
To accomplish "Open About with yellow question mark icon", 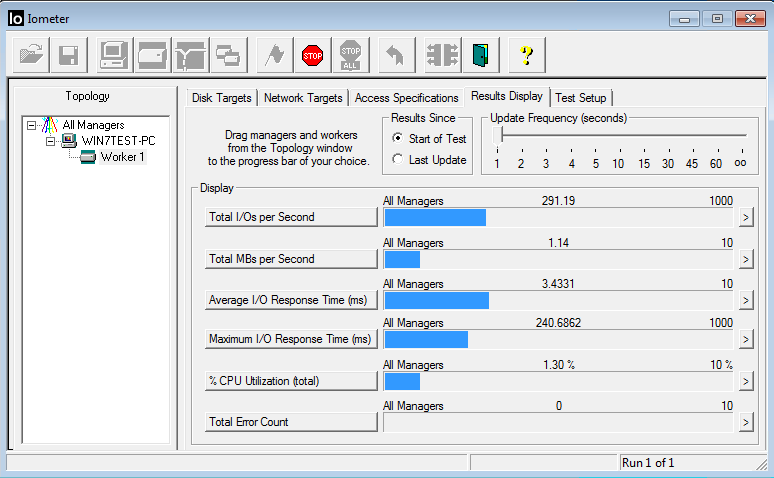I will [527, 55].
